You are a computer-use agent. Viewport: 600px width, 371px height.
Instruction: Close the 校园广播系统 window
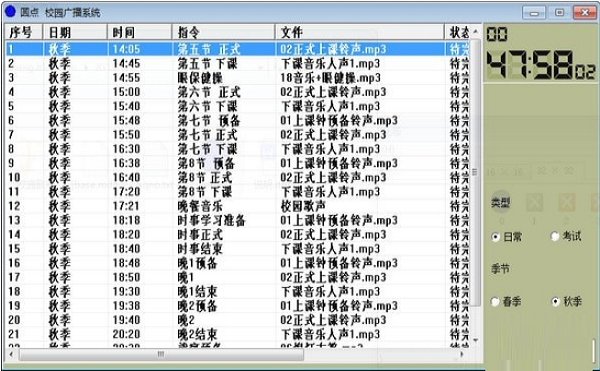click(x=584, y=13)
